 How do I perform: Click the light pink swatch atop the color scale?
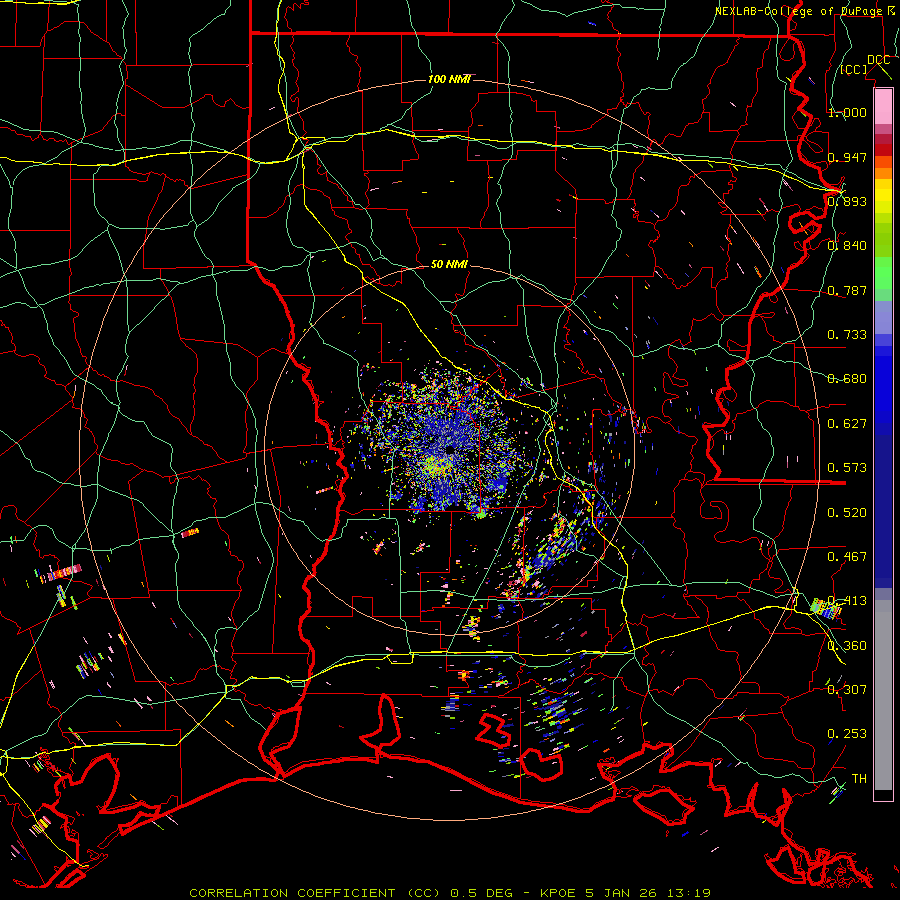[x=883, y=106]
